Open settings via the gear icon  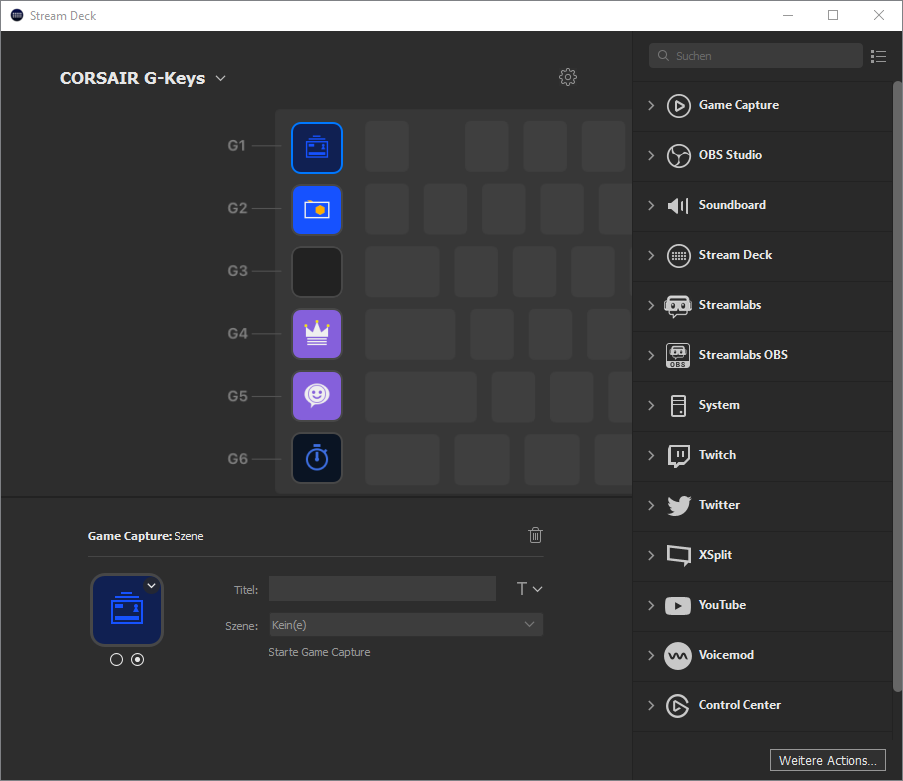pyautogui.click(x=568, y=77)
